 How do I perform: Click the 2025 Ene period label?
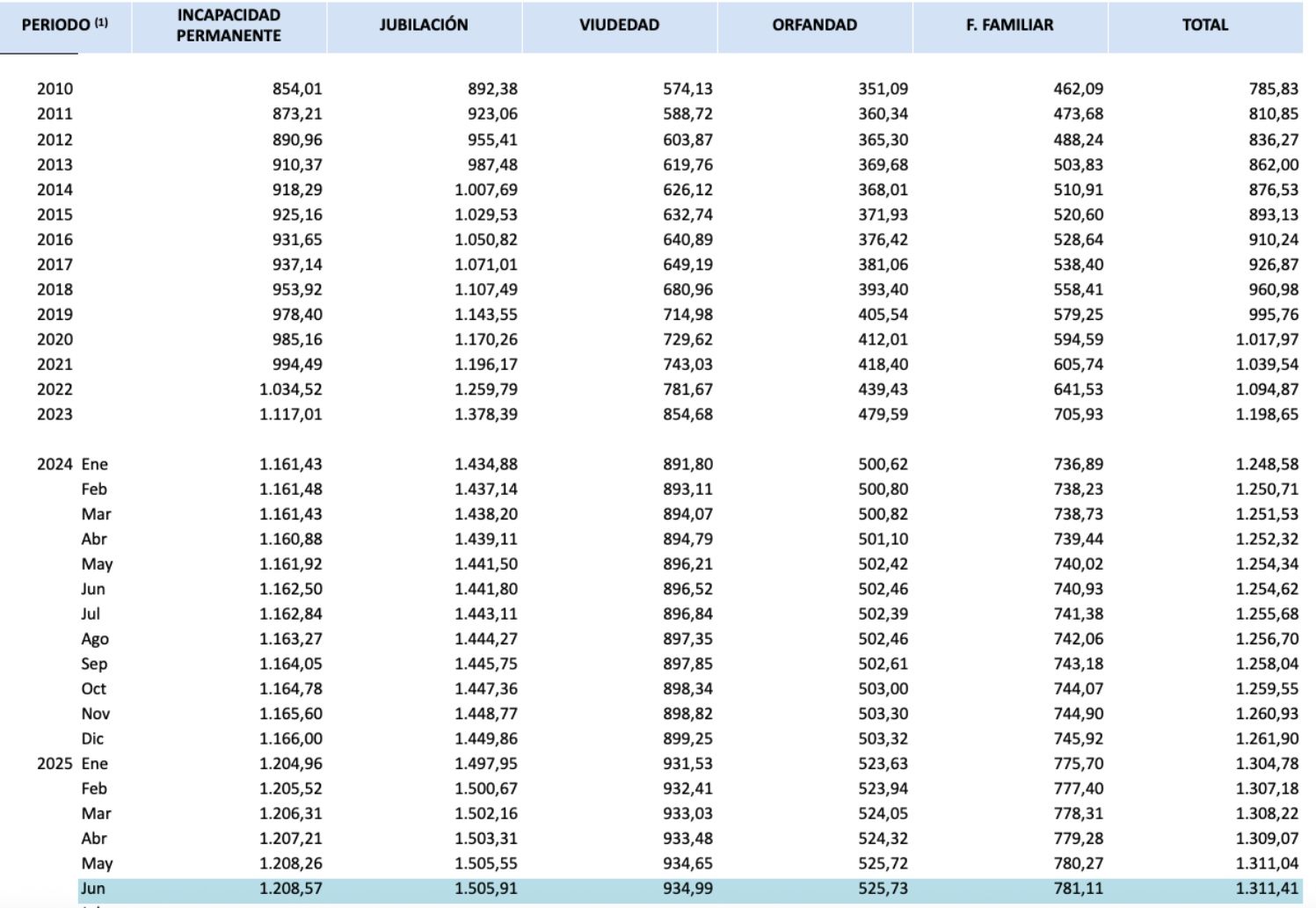click(72, 764)
